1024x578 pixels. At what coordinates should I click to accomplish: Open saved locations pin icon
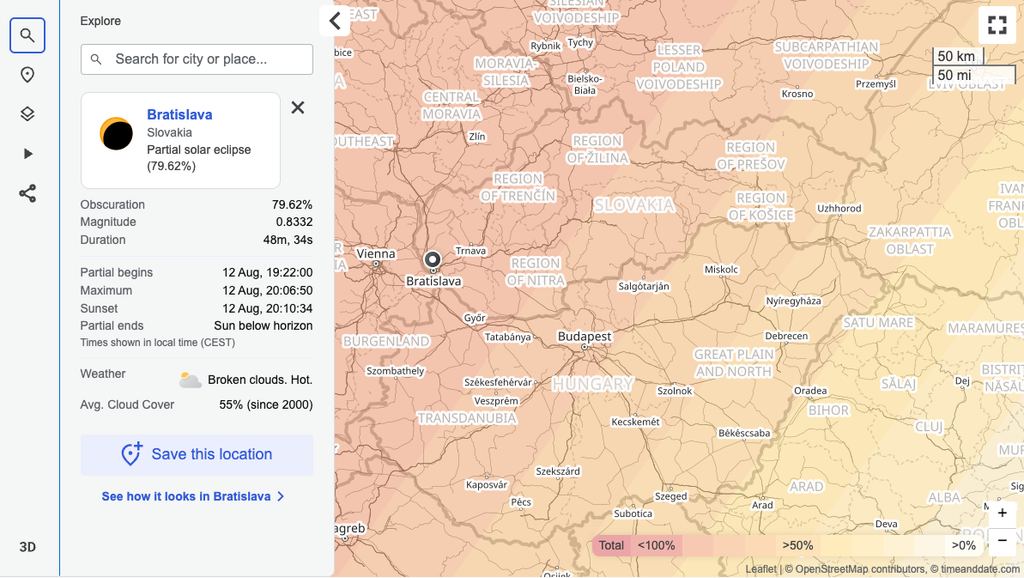click(x=27, y=75)
